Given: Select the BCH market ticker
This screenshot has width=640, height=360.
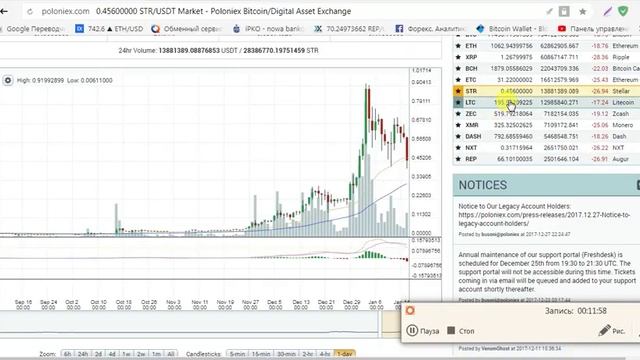Looking at the screenshot, I should coord(471,69).
